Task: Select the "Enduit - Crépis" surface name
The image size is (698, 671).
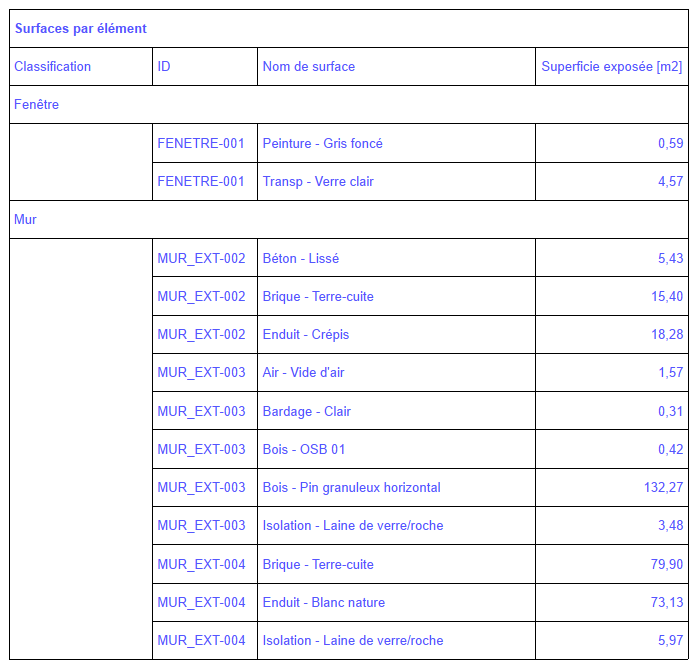Action: tap(305, 335)
